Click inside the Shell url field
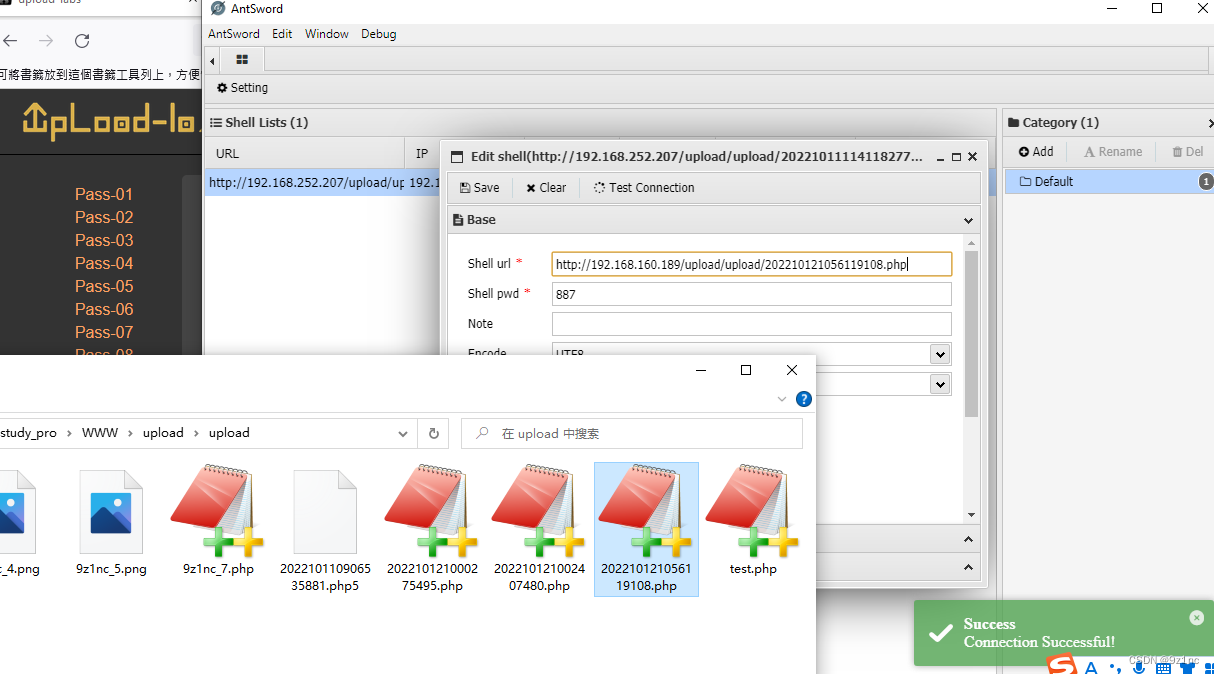Image resolution: width=1214 pixels, height=674 pixels. coord(751,264)
